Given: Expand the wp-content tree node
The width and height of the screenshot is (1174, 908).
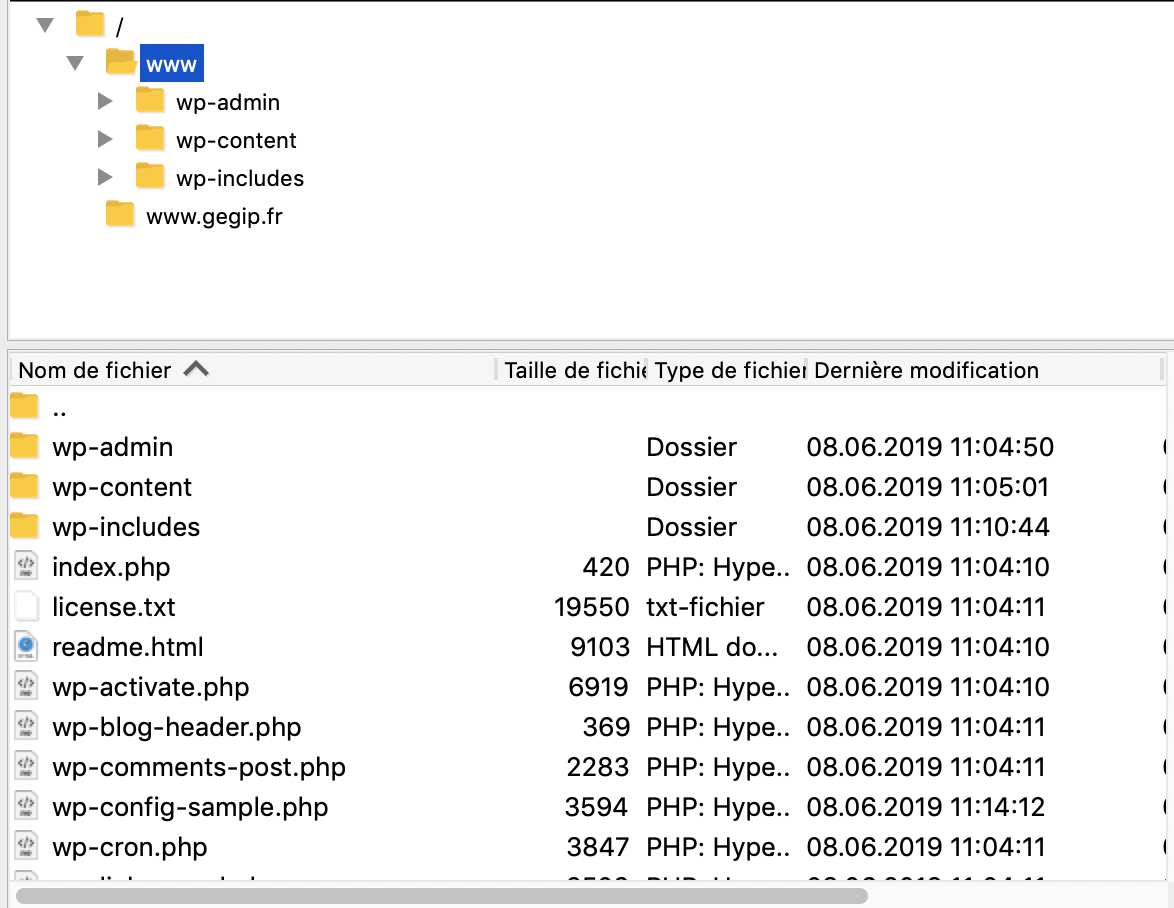Looking at the screenshot, I should [x=105, y=140].
